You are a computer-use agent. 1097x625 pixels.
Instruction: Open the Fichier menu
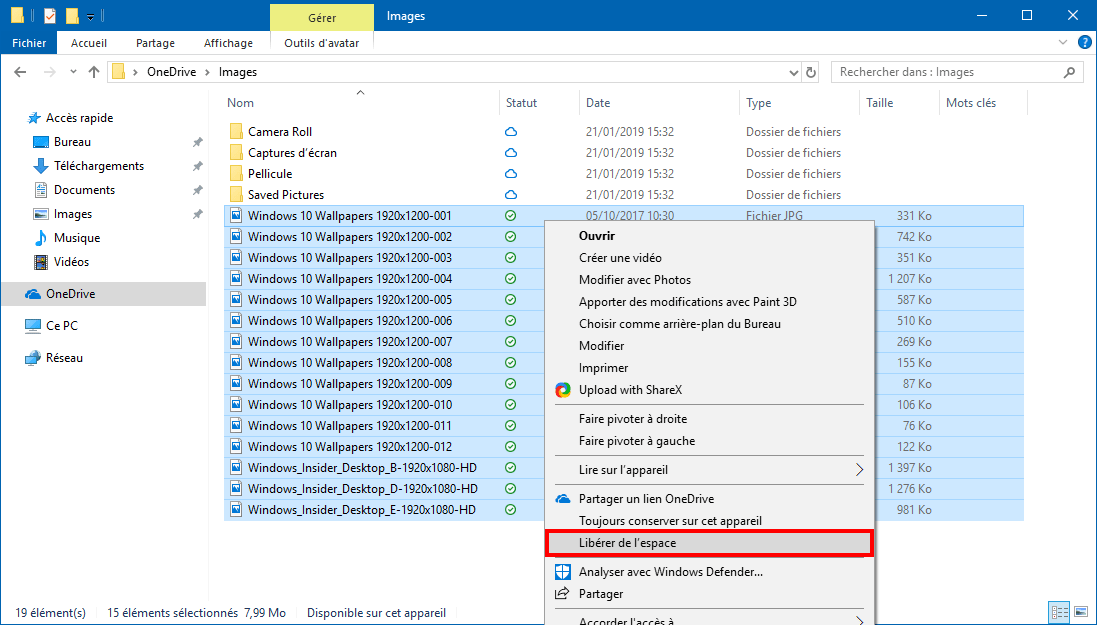tap(29, 43)
